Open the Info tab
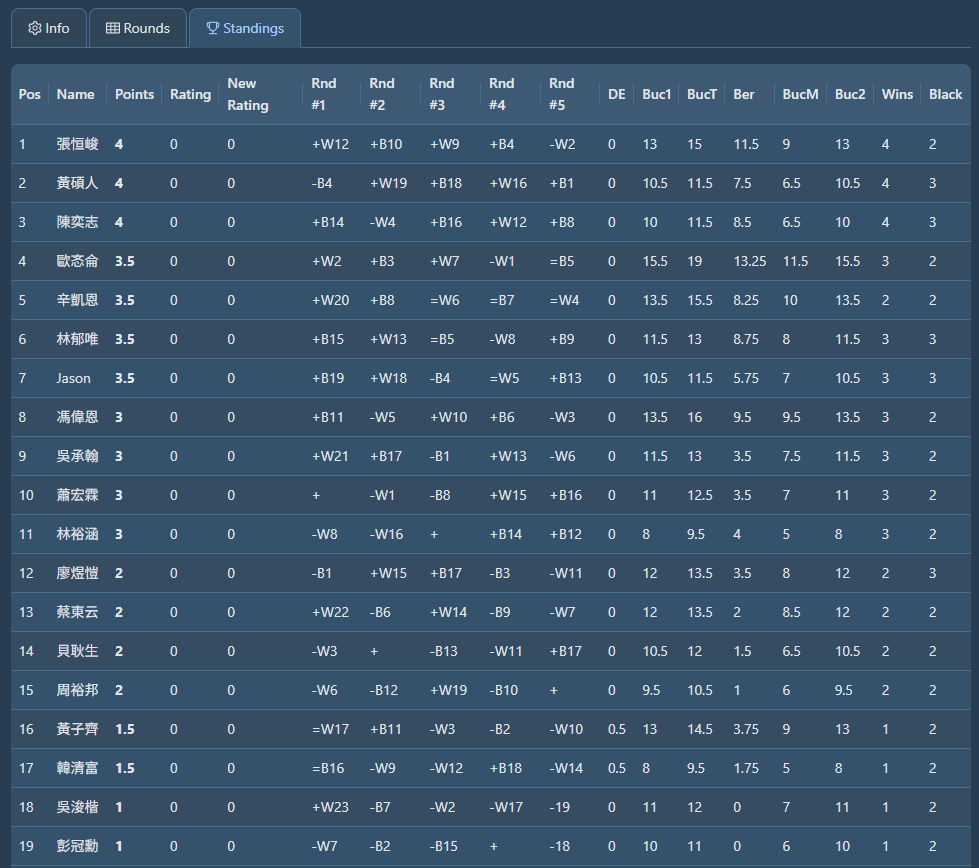979x868 pixels. click(x=49, y=28)
